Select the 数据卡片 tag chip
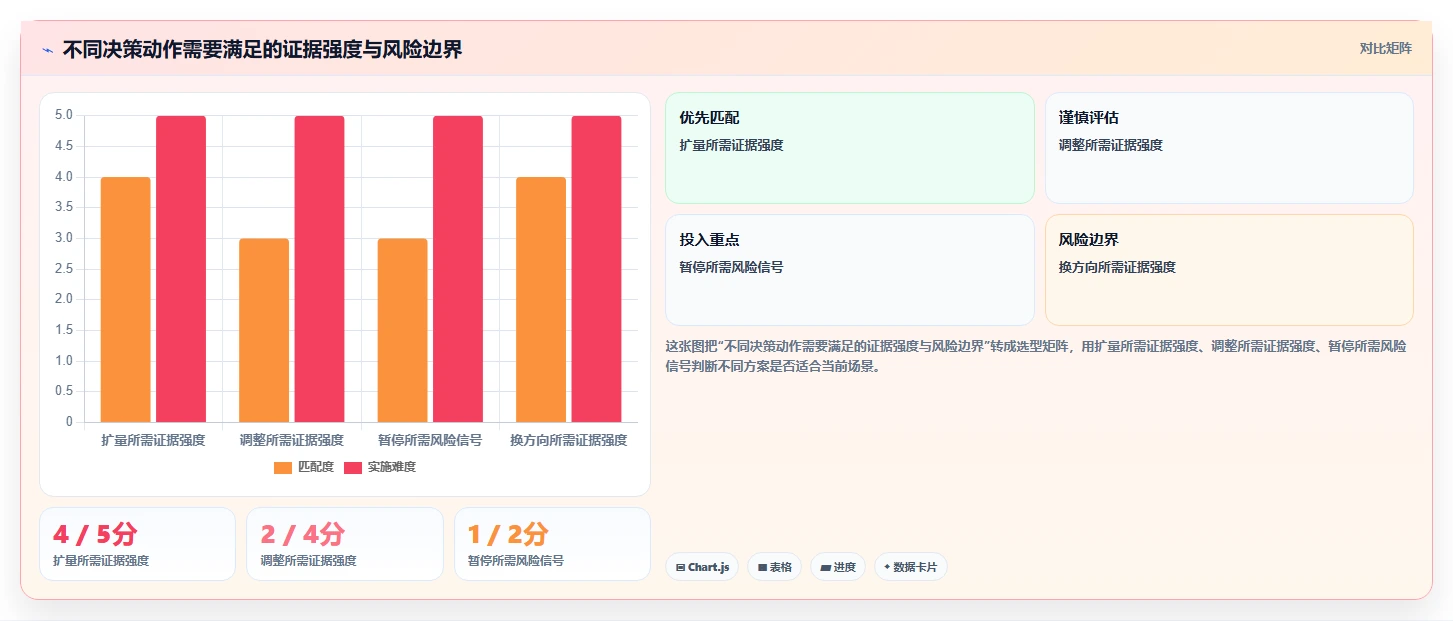This screenshot has width=1453, height=621. 910,567
